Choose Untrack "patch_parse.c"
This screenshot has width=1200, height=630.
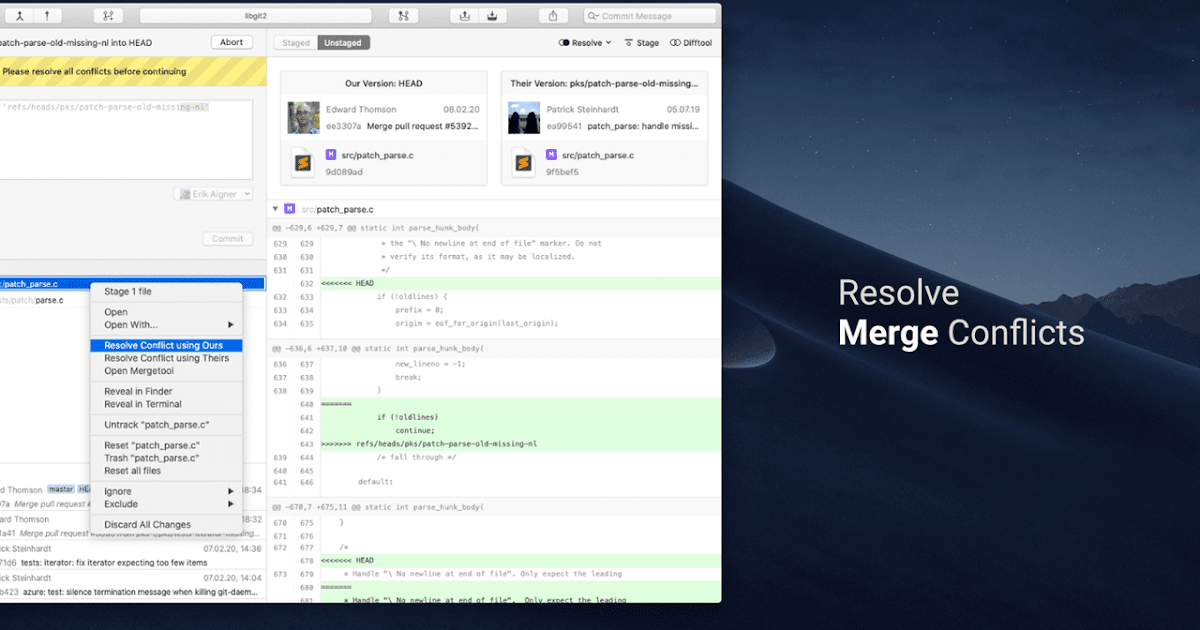(x=166, y=425)
